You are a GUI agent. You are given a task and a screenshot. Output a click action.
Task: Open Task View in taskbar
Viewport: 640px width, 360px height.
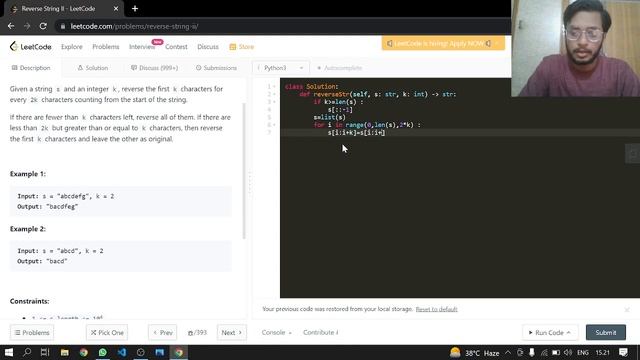45,352
